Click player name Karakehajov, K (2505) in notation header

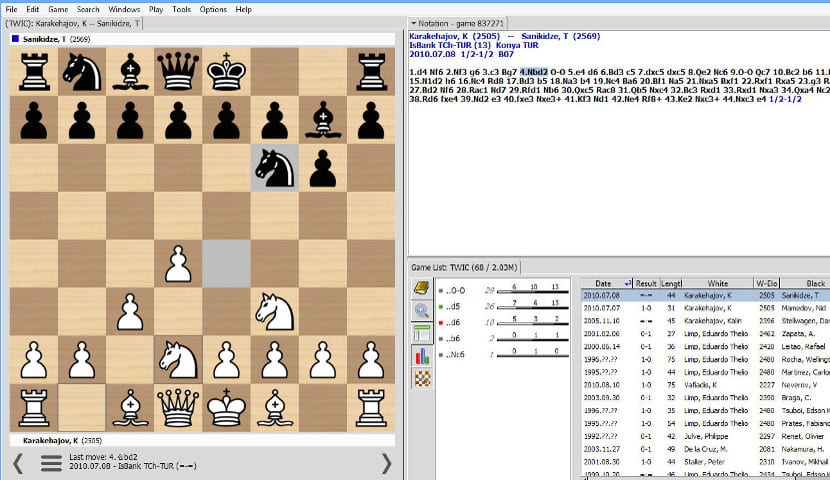click(x=454, y=36)
